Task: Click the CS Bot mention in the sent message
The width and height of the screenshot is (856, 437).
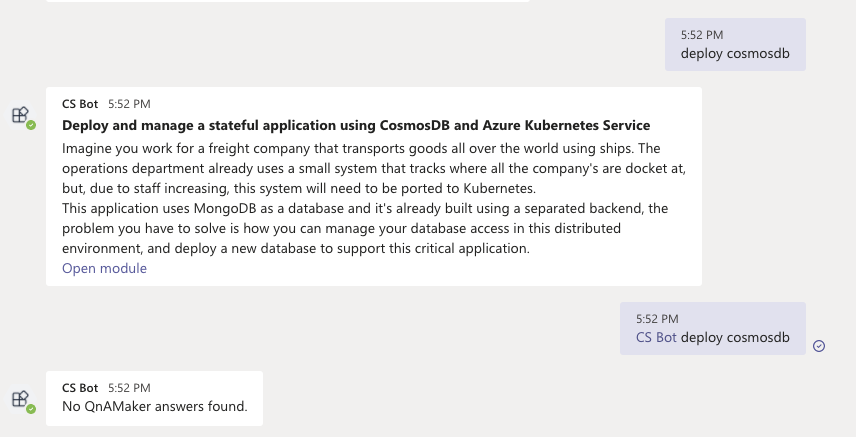Action: (656, 337)
